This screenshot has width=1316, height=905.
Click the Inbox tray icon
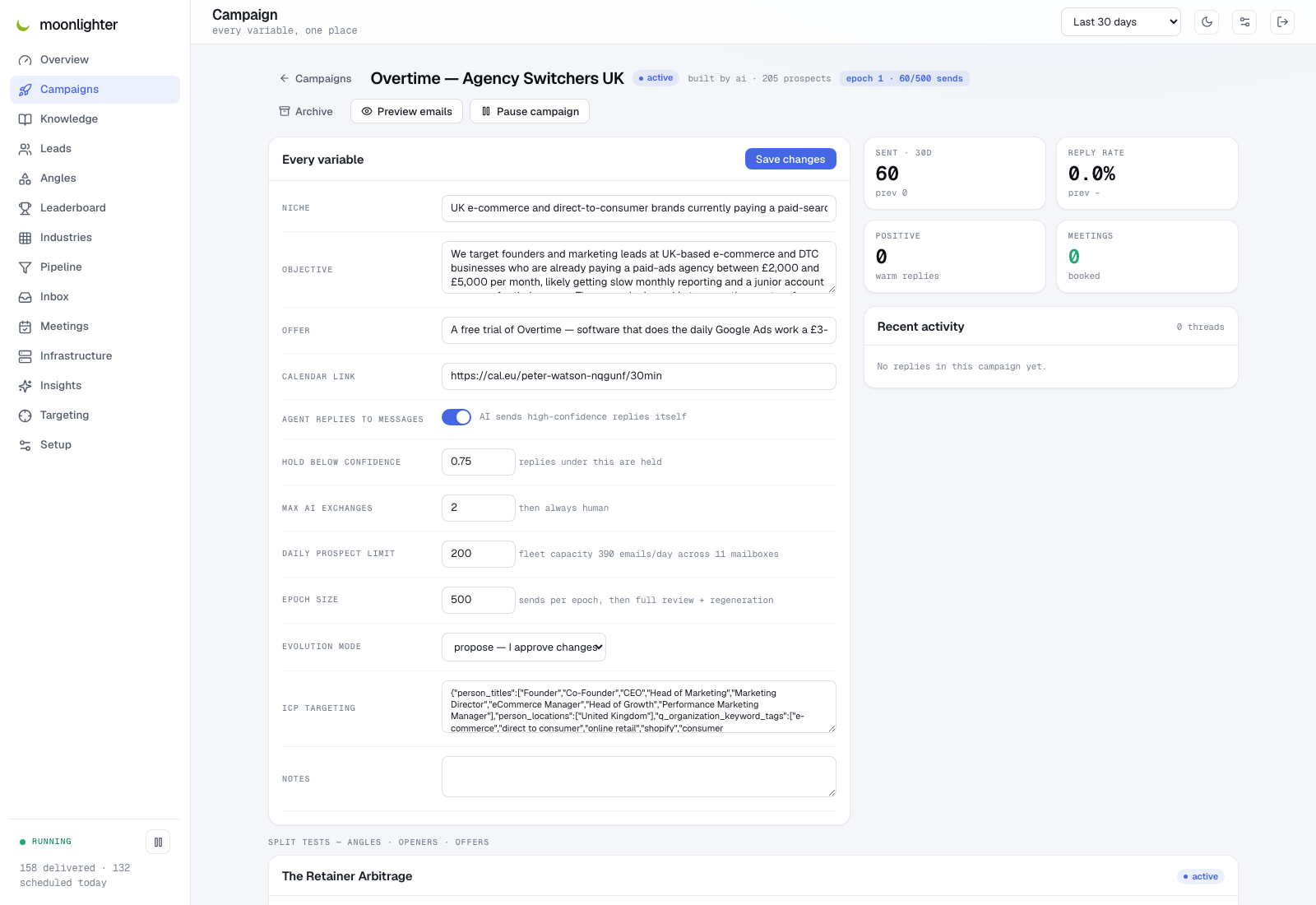click(25, 297)
